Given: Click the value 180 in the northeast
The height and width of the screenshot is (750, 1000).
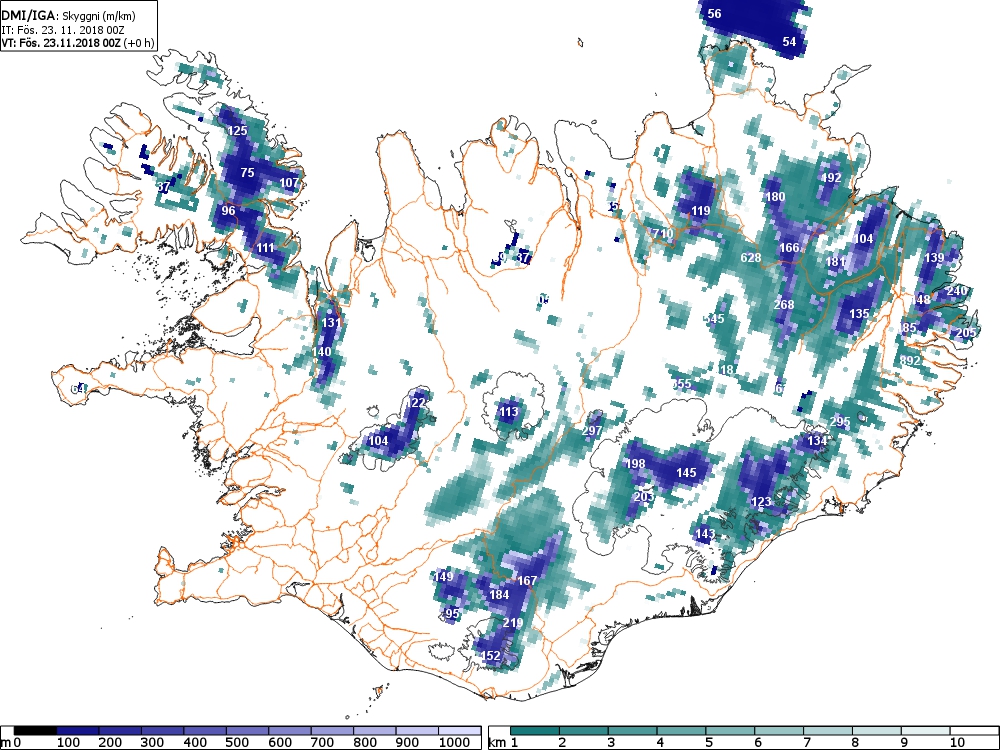Looking at the screenshot, I should pos(775,196).
